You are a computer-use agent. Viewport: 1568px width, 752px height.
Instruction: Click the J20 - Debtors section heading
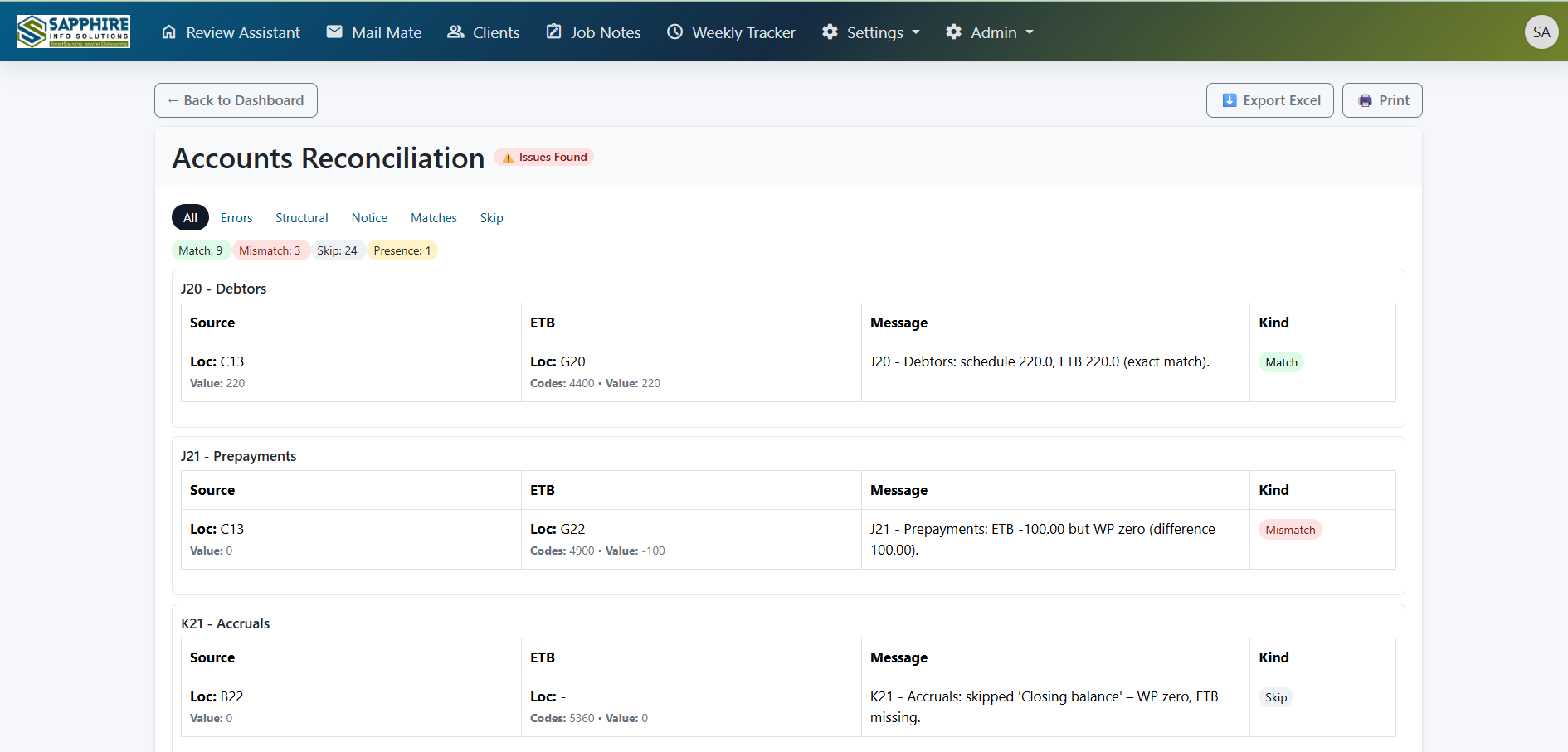(223, 289)
